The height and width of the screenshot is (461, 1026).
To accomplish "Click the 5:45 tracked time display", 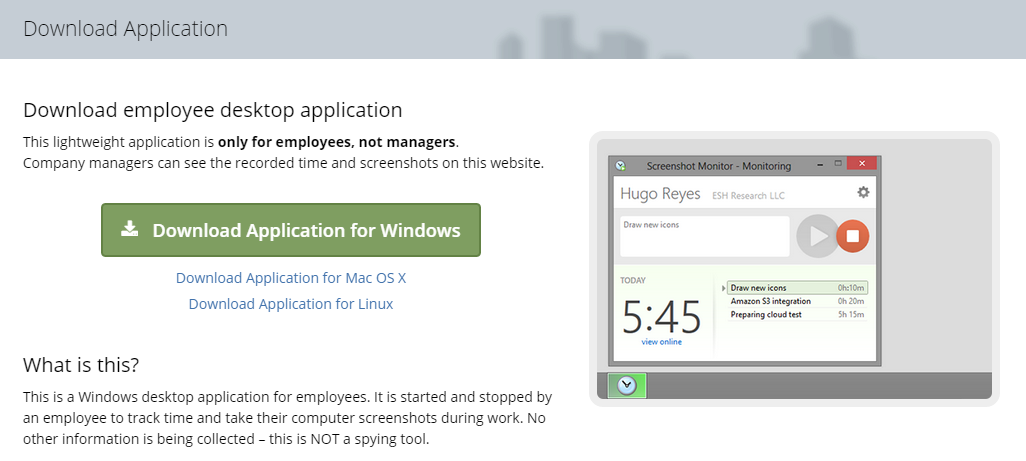I will (x=661, y=316).
